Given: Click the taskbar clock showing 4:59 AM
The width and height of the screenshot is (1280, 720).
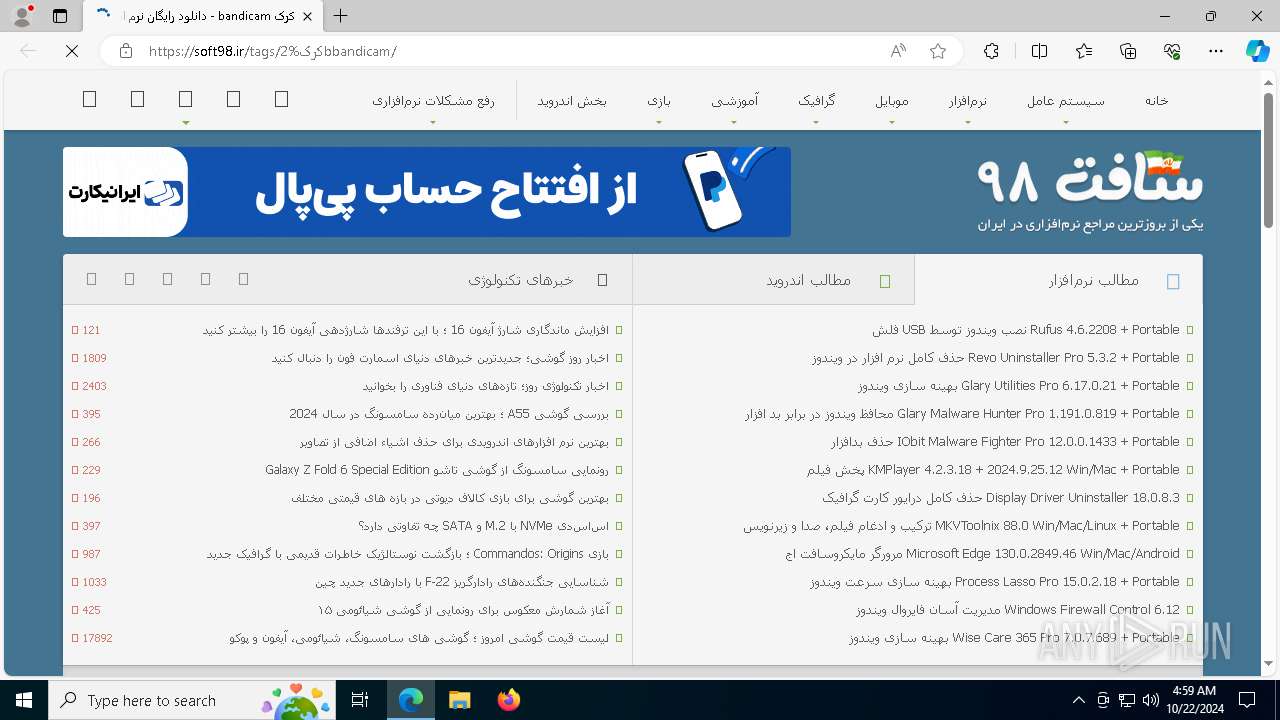Looking at the screenshot, I should pyautogui.click(x=1193, y=699).
